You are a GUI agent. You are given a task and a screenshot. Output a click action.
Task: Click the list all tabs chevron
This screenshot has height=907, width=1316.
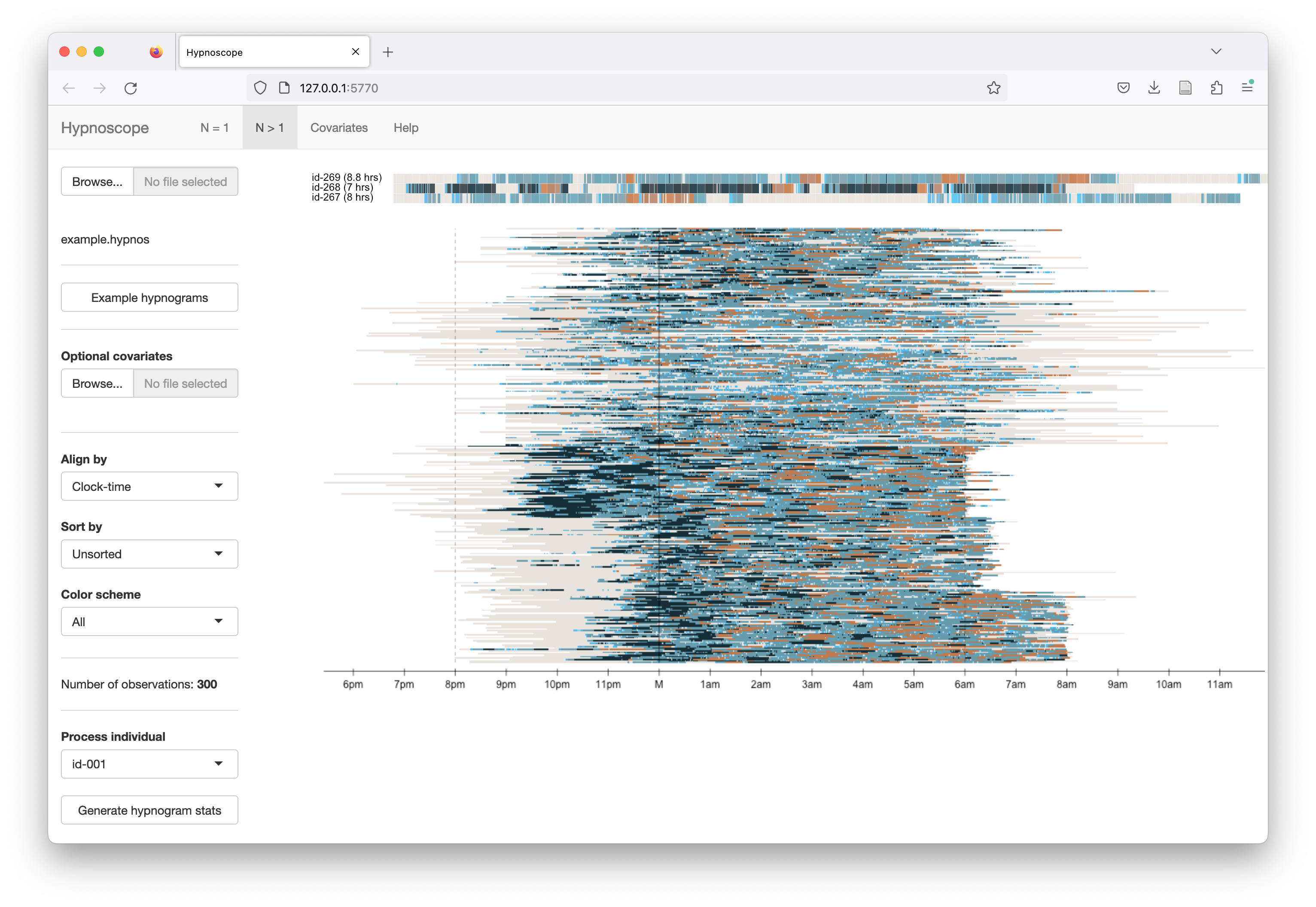[x=1215, y=52]
